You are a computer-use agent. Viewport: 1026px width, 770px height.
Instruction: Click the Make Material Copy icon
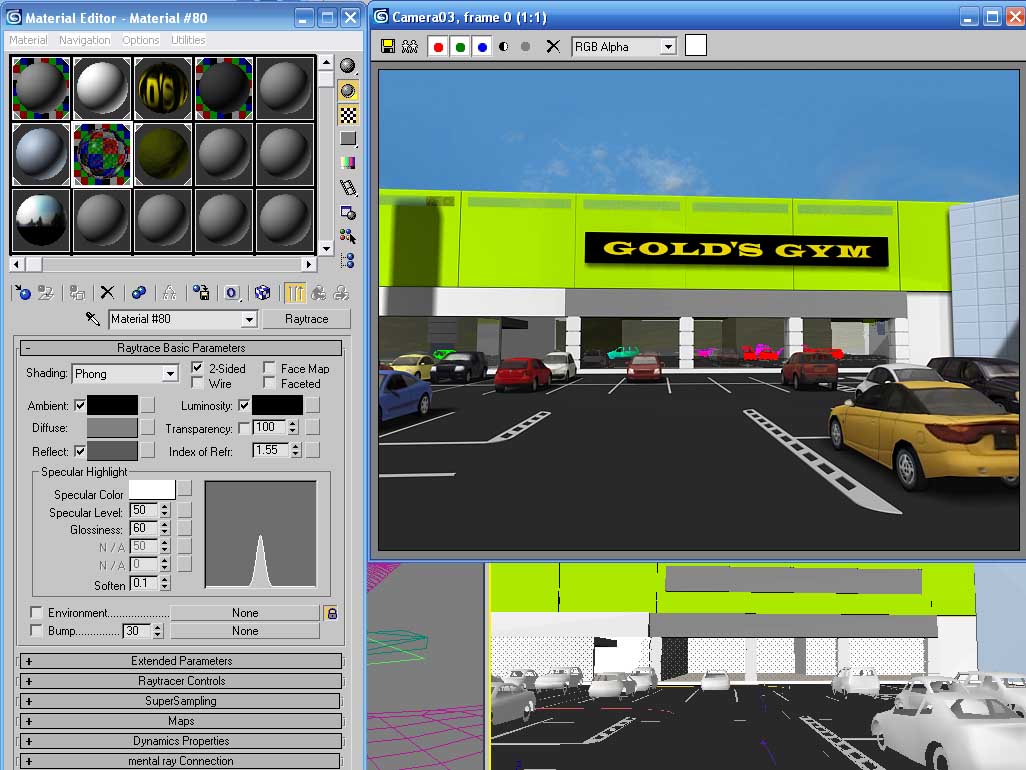click(x=139, y=293)
